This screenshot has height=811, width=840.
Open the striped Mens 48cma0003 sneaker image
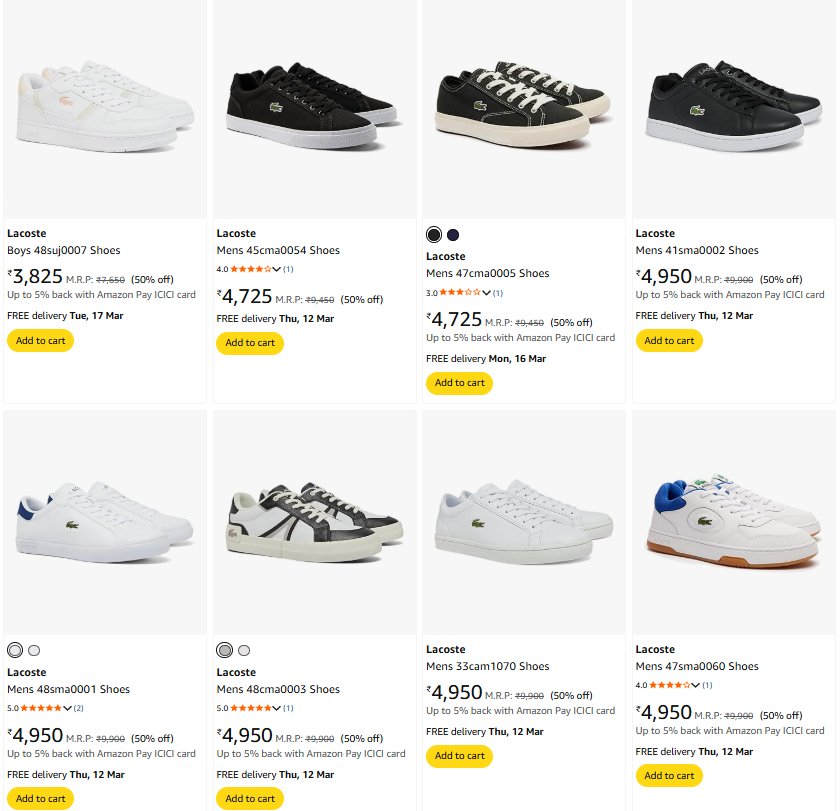[x=315, y=522]
